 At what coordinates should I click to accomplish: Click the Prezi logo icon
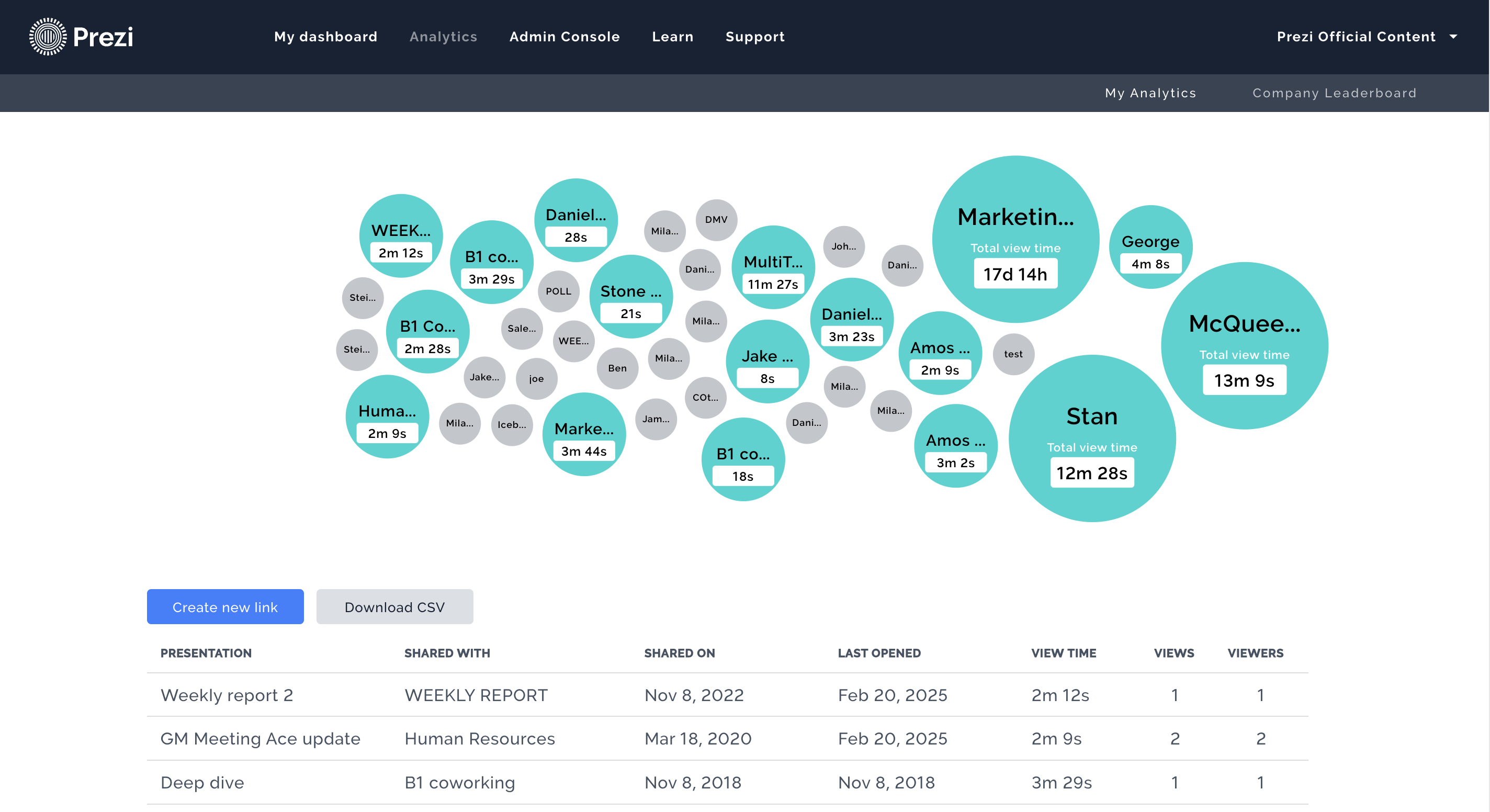48,37
